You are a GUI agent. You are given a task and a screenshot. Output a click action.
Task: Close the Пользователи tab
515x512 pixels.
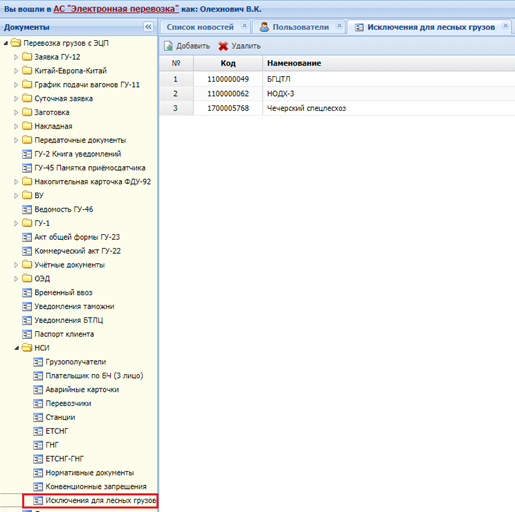tap(339, 26)
